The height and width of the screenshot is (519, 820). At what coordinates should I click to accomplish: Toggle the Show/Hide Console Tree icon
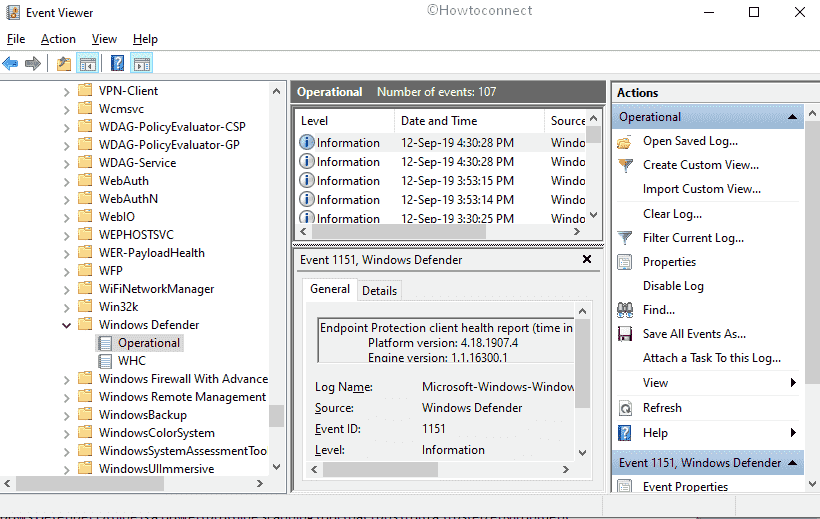coord(88,64)
